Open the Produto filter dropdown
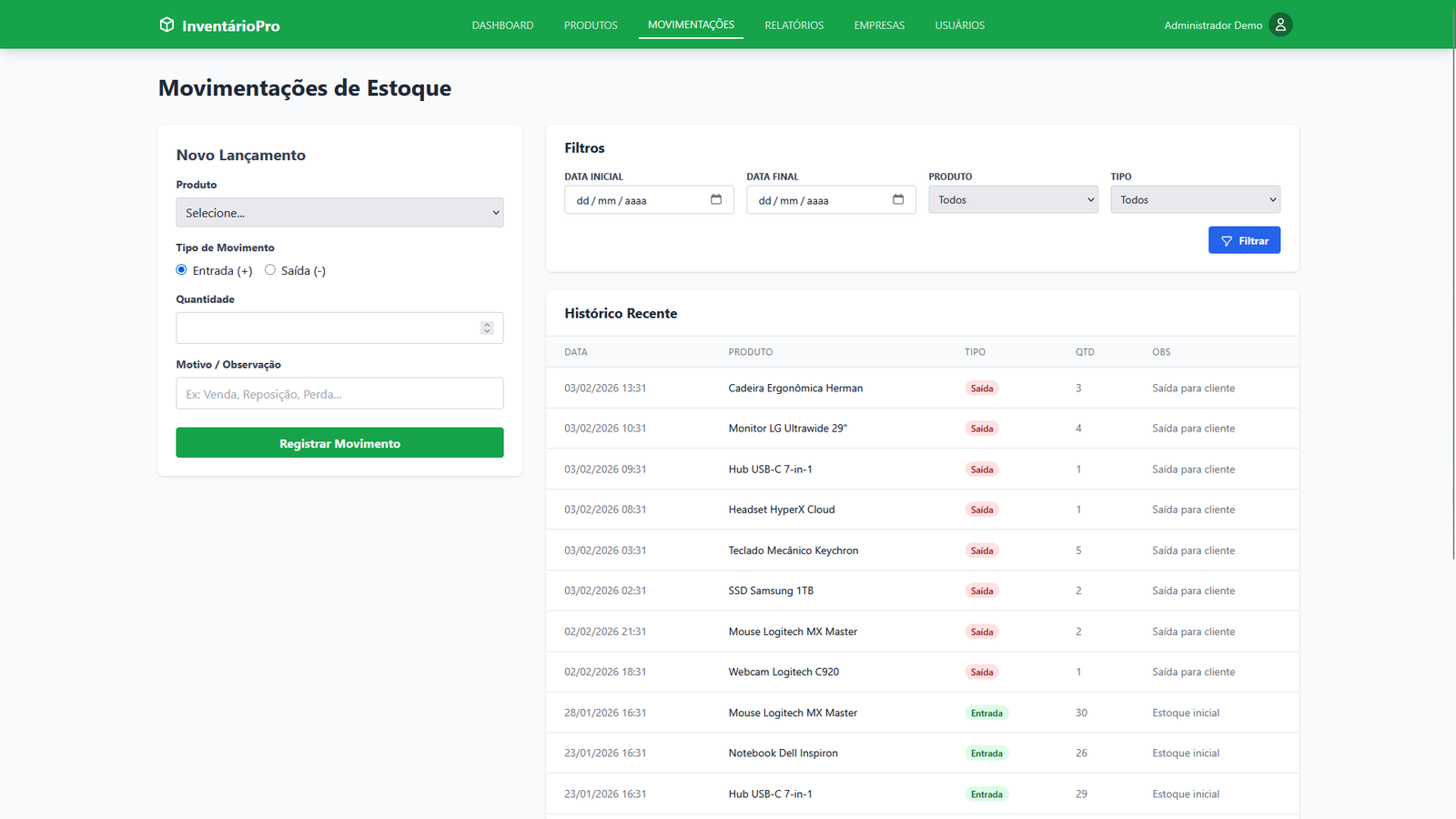This screenshot has width=1456, height=819. tap(1013, 200)
